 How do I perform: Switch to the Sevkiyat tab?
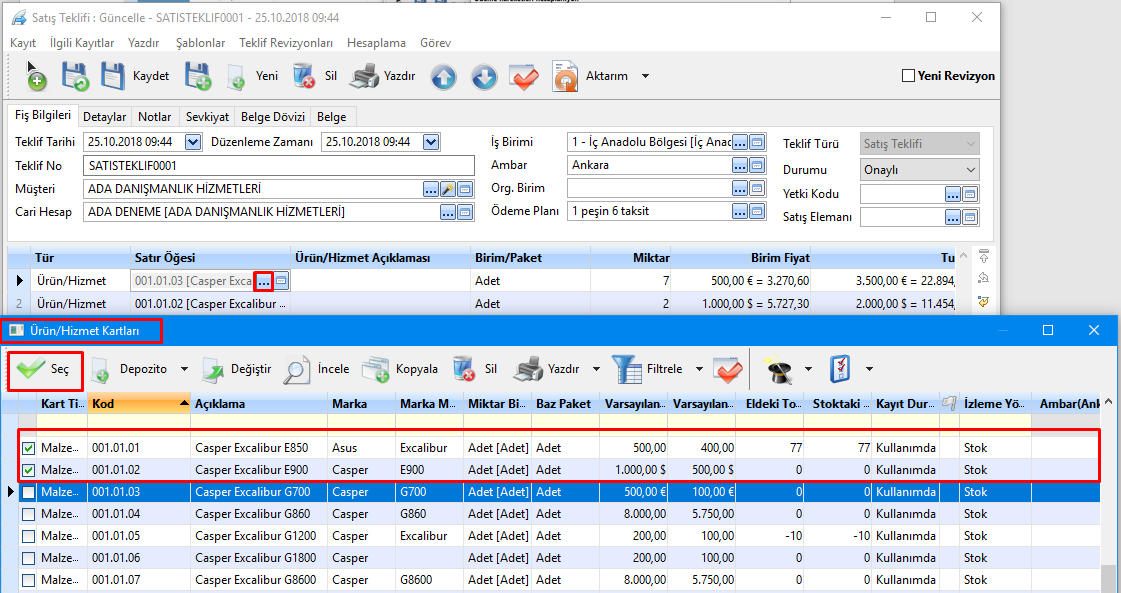[x=208, y=117]
